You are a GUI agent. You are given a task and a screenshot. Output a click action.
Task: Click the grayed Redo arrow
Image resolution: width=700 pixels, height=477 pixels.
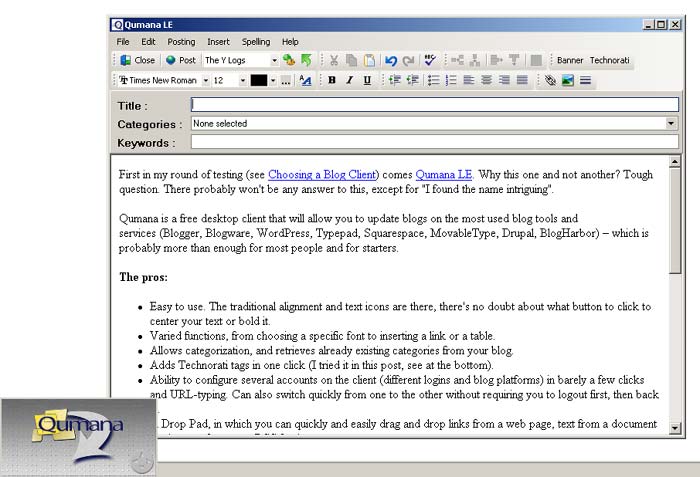(x=408, y=60)
